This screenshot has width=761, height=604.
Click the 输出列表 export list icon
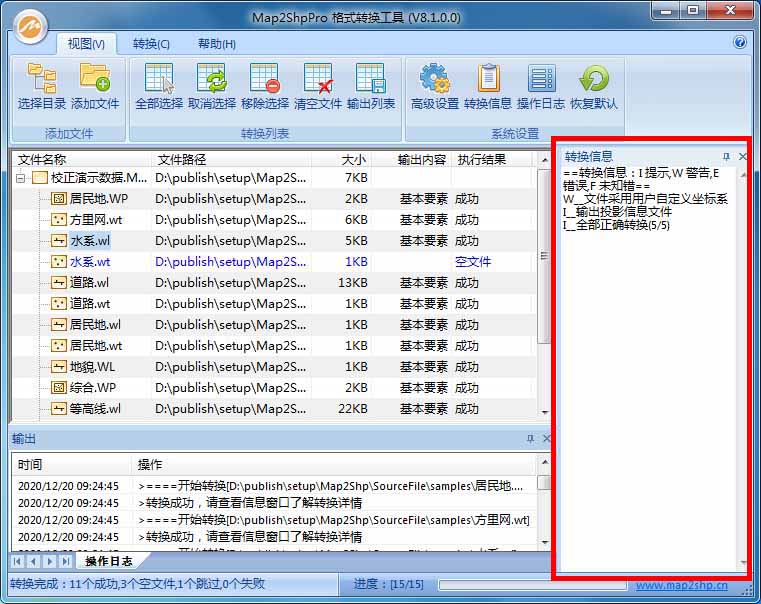[371, 78]
